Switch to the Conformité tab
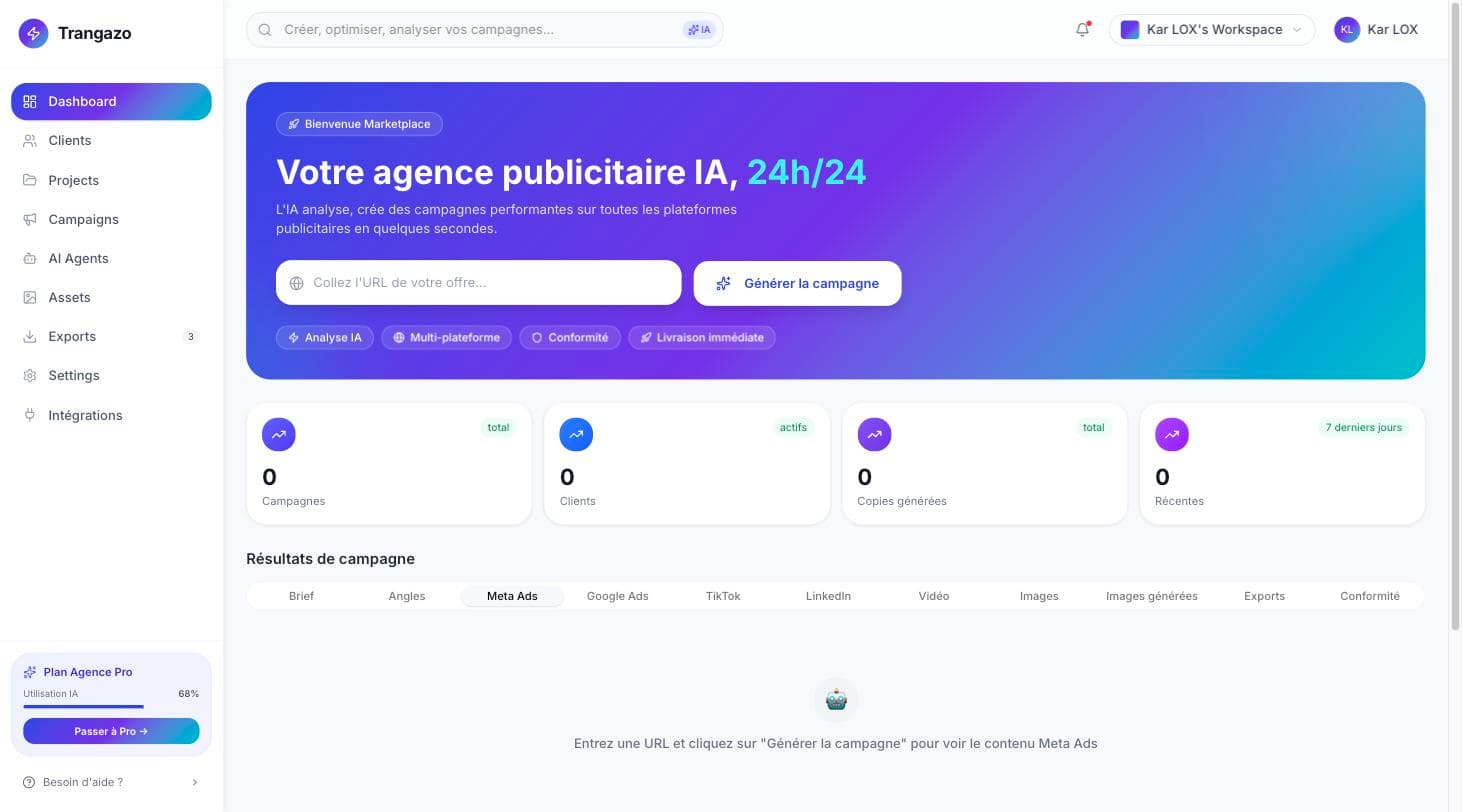1462x812 pixels. [1370, 596]
